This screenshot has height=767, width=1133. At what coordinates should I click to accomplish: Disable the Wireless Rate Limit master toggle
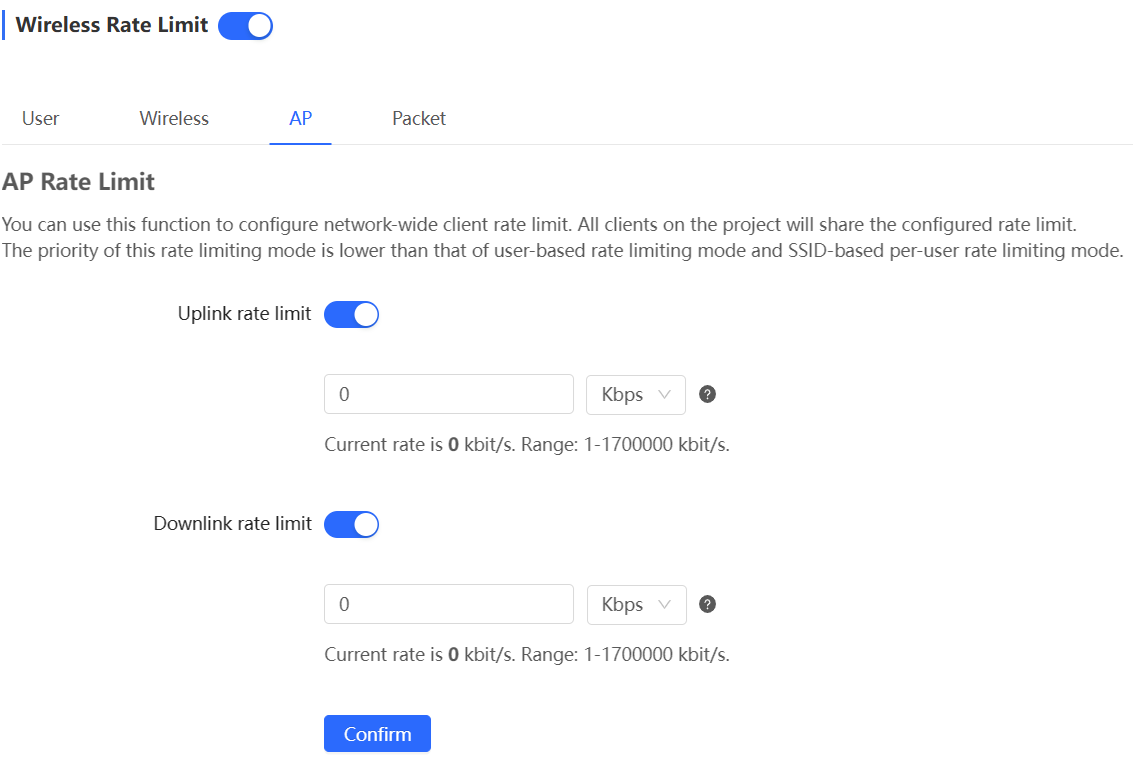245,25
